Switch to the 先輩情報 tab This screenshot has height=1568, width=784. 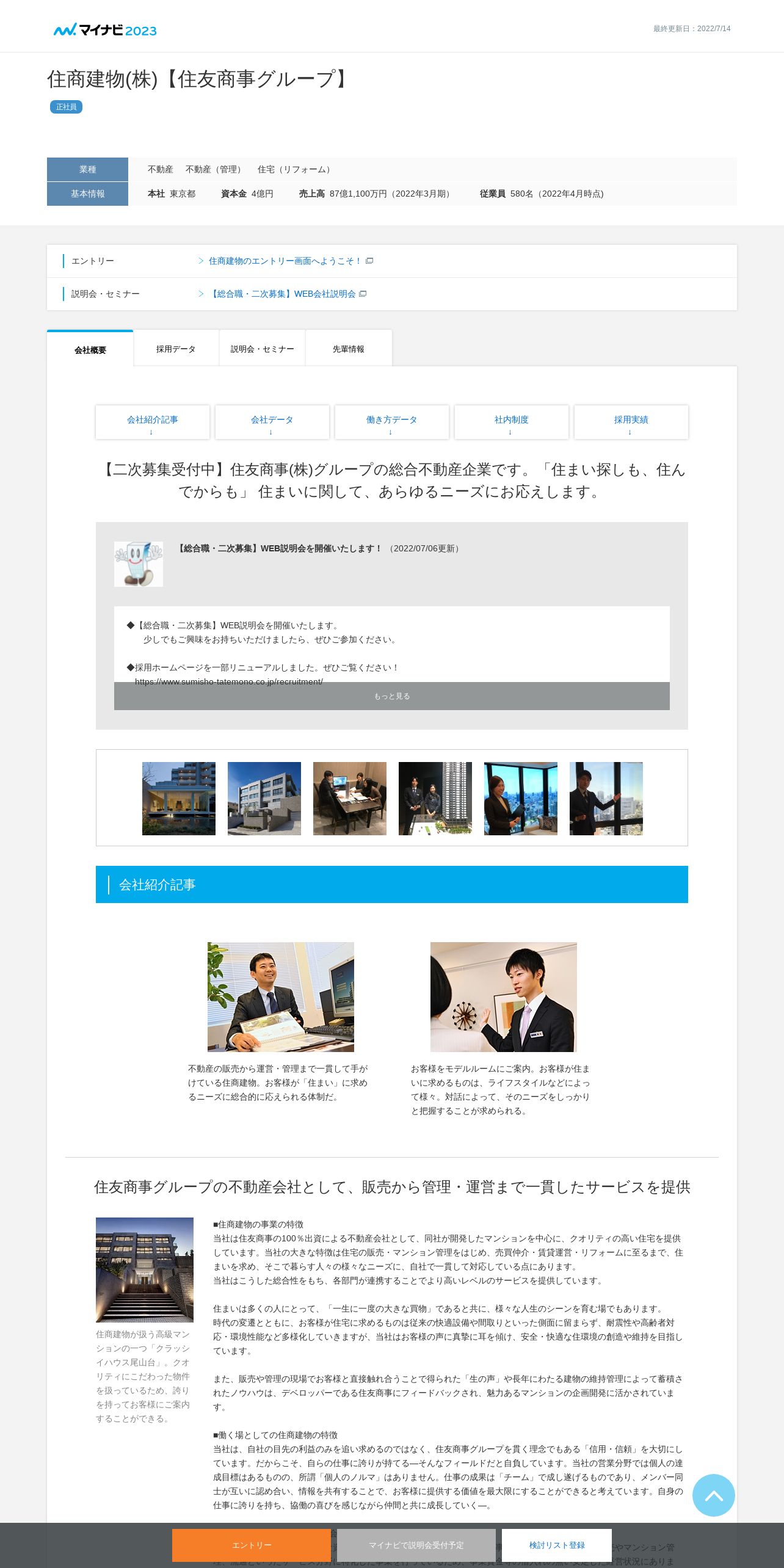[x=349, y=349]
